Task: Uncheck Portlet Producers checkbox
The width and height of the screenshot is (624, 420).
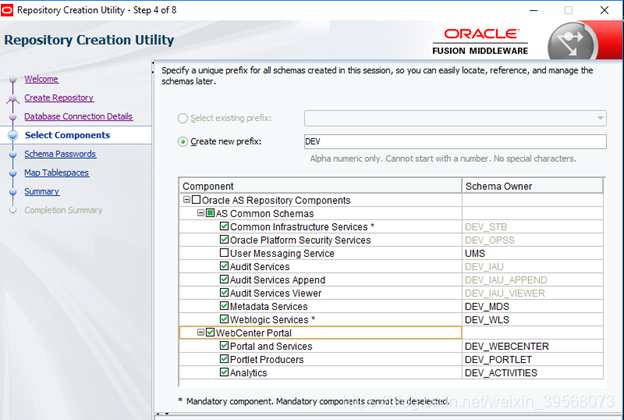Action: pyautogui.click(x=224, y=359)
